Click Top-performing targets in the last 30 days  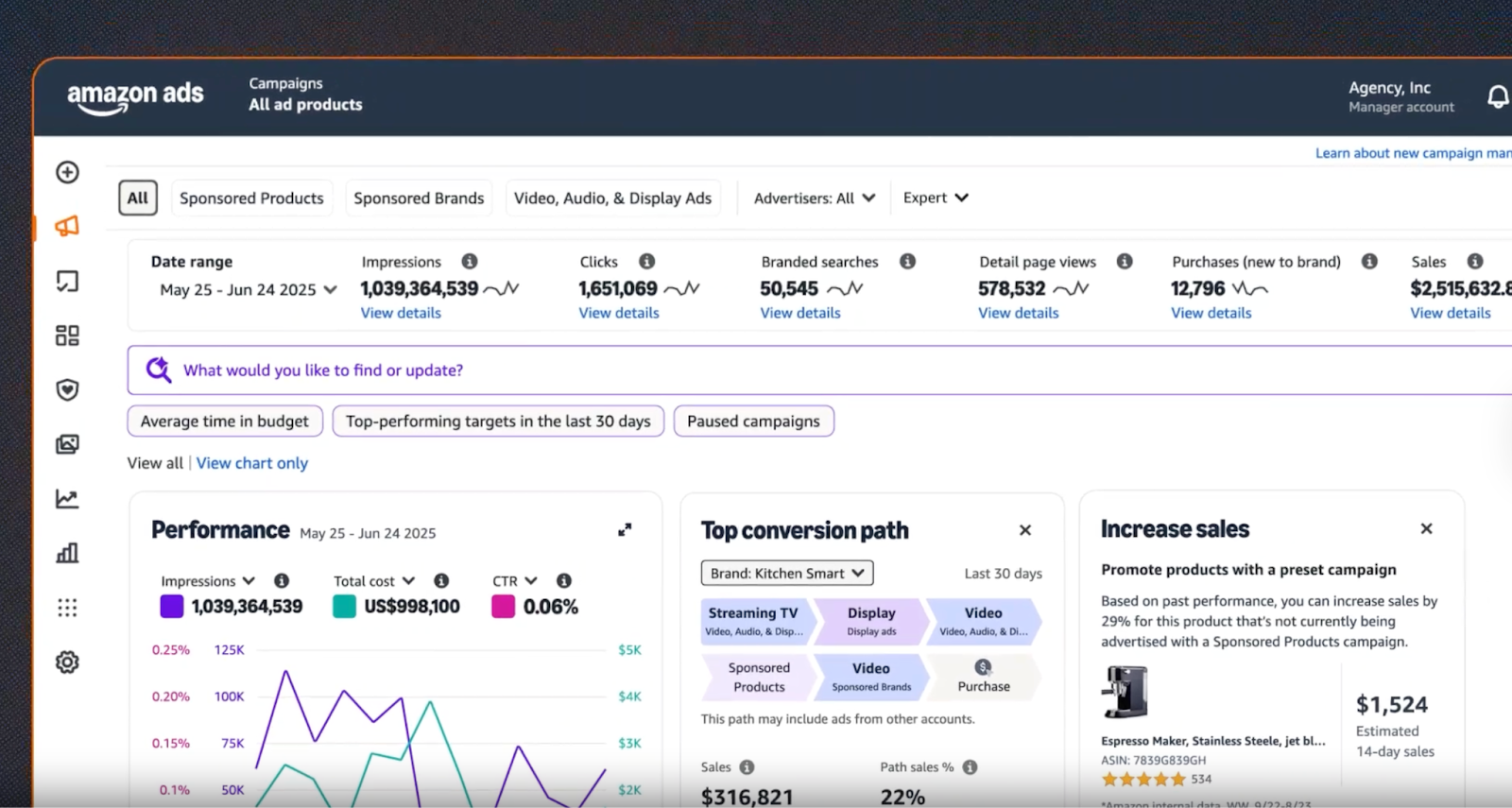tap(498, 421)
